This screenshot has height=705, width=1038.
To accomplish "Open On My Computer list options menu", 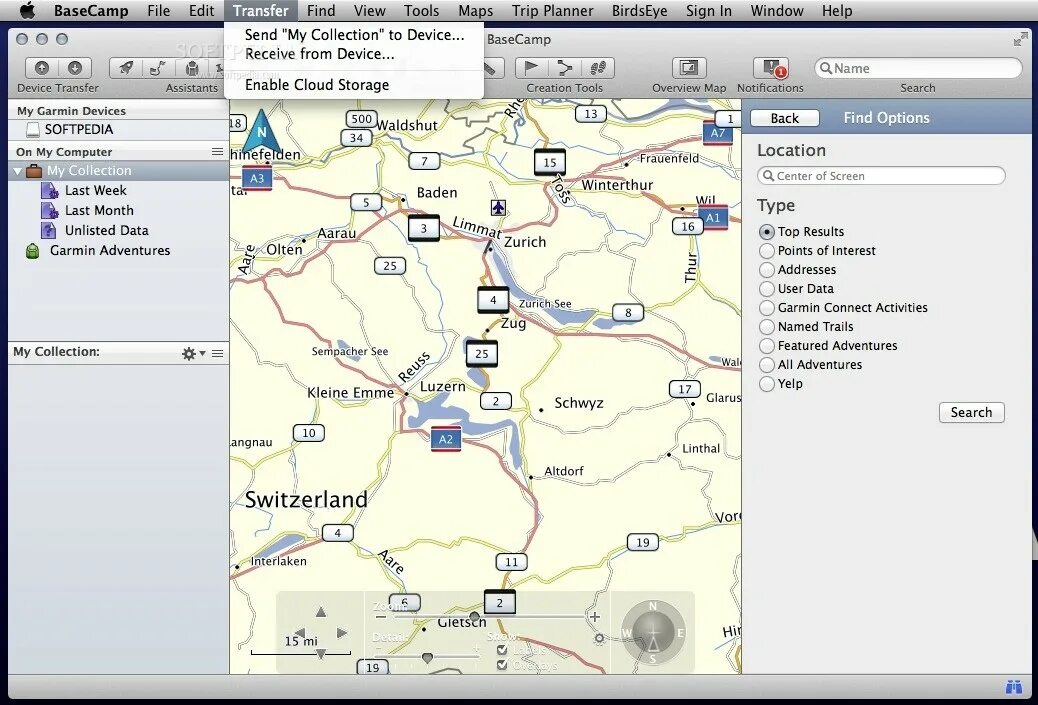I will pyautogui.click(x=217, y=152).
